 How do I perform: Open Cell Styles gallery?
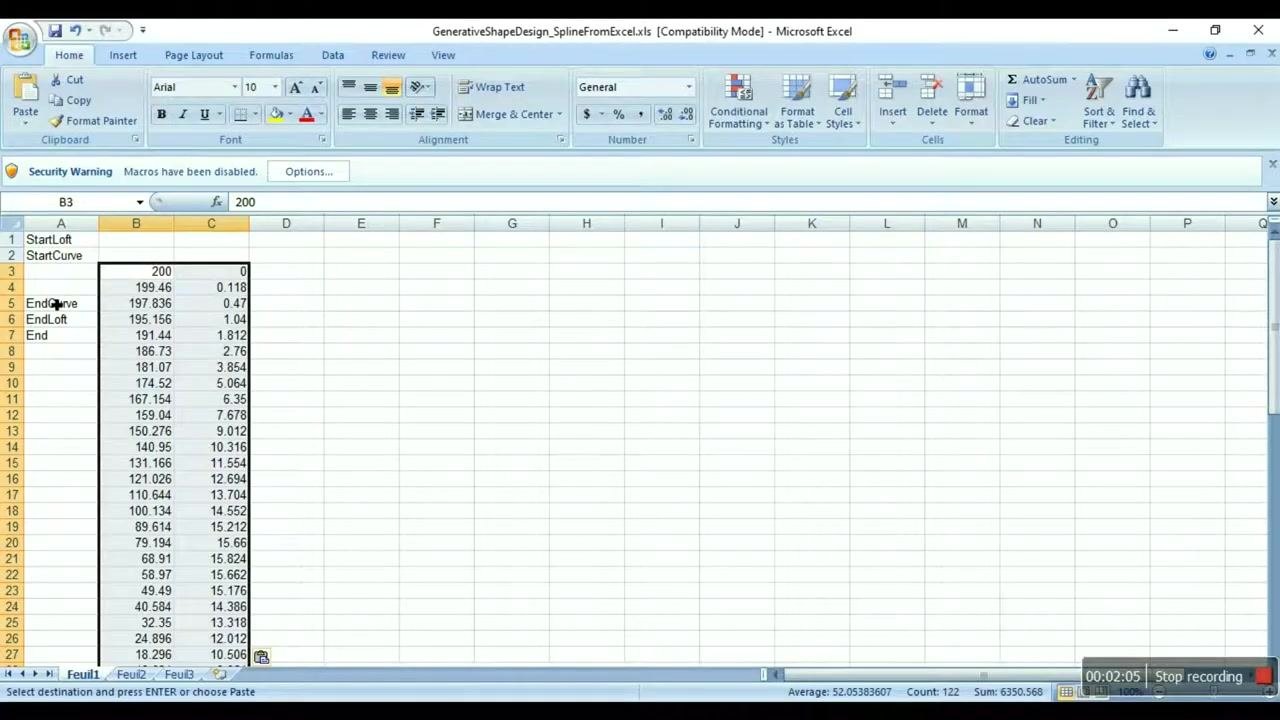[843, 102]
